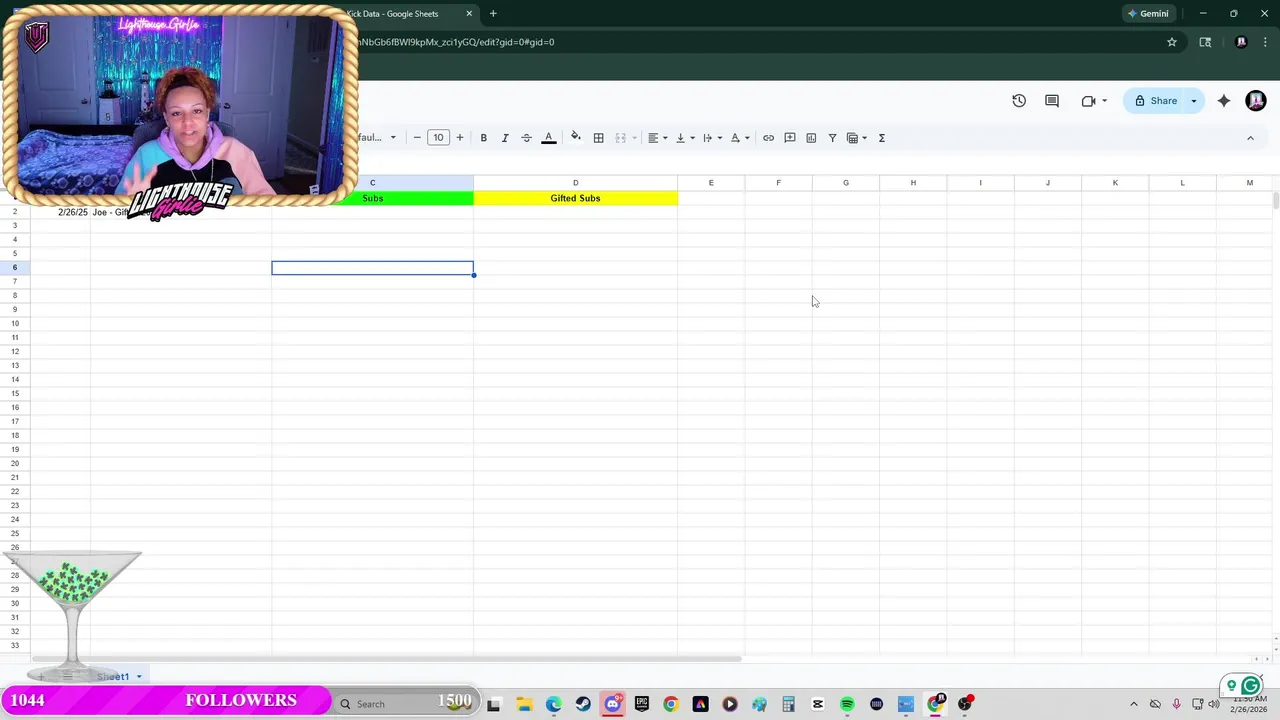Image resolution: width=1280 pixels, height=720 pixels.
Task: Open the Gemini button in Chrome
Action: [x=1147, y=14]
